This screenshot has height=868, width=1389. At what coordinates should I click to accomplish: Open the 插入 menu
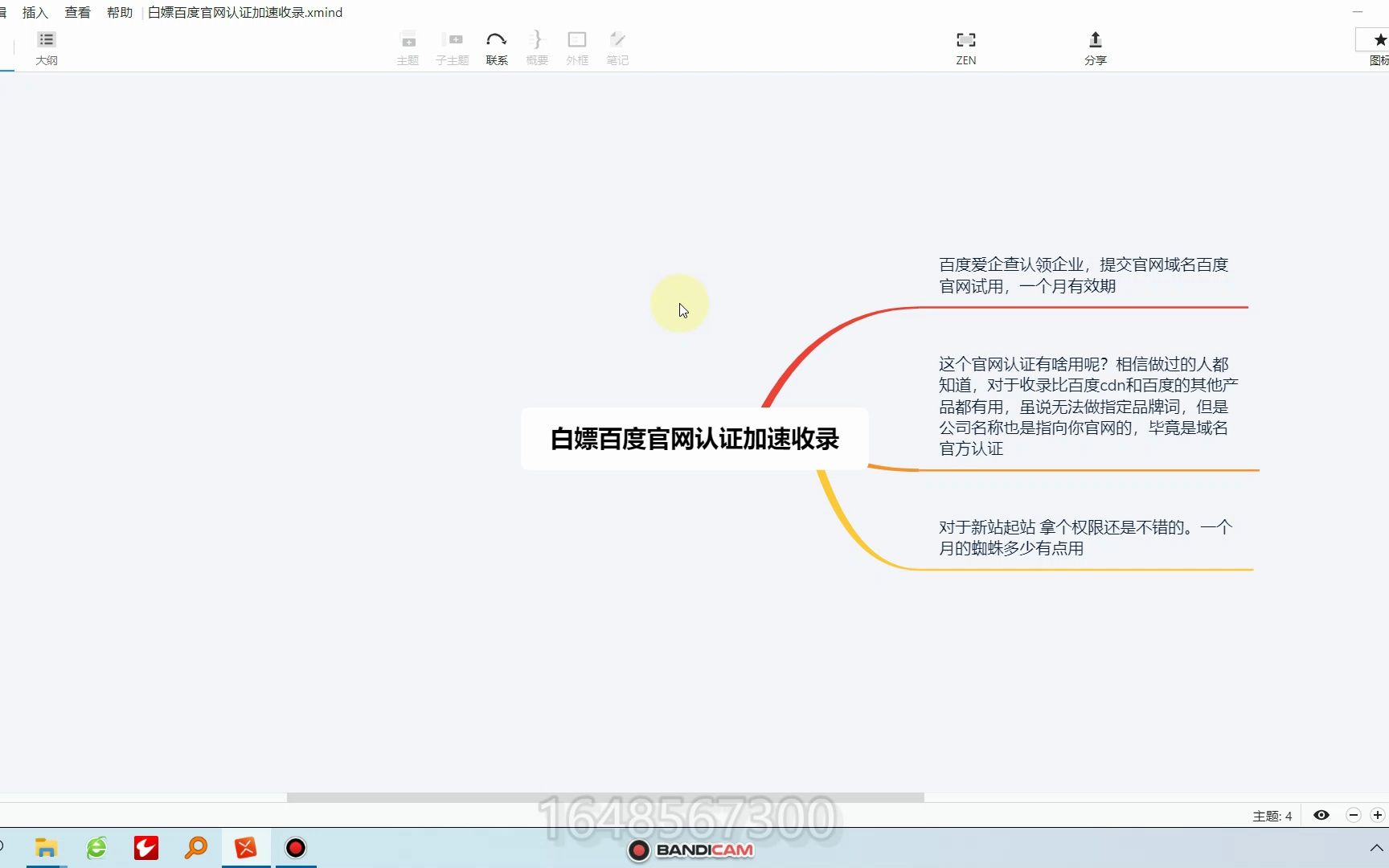click(x=35, y=12)
